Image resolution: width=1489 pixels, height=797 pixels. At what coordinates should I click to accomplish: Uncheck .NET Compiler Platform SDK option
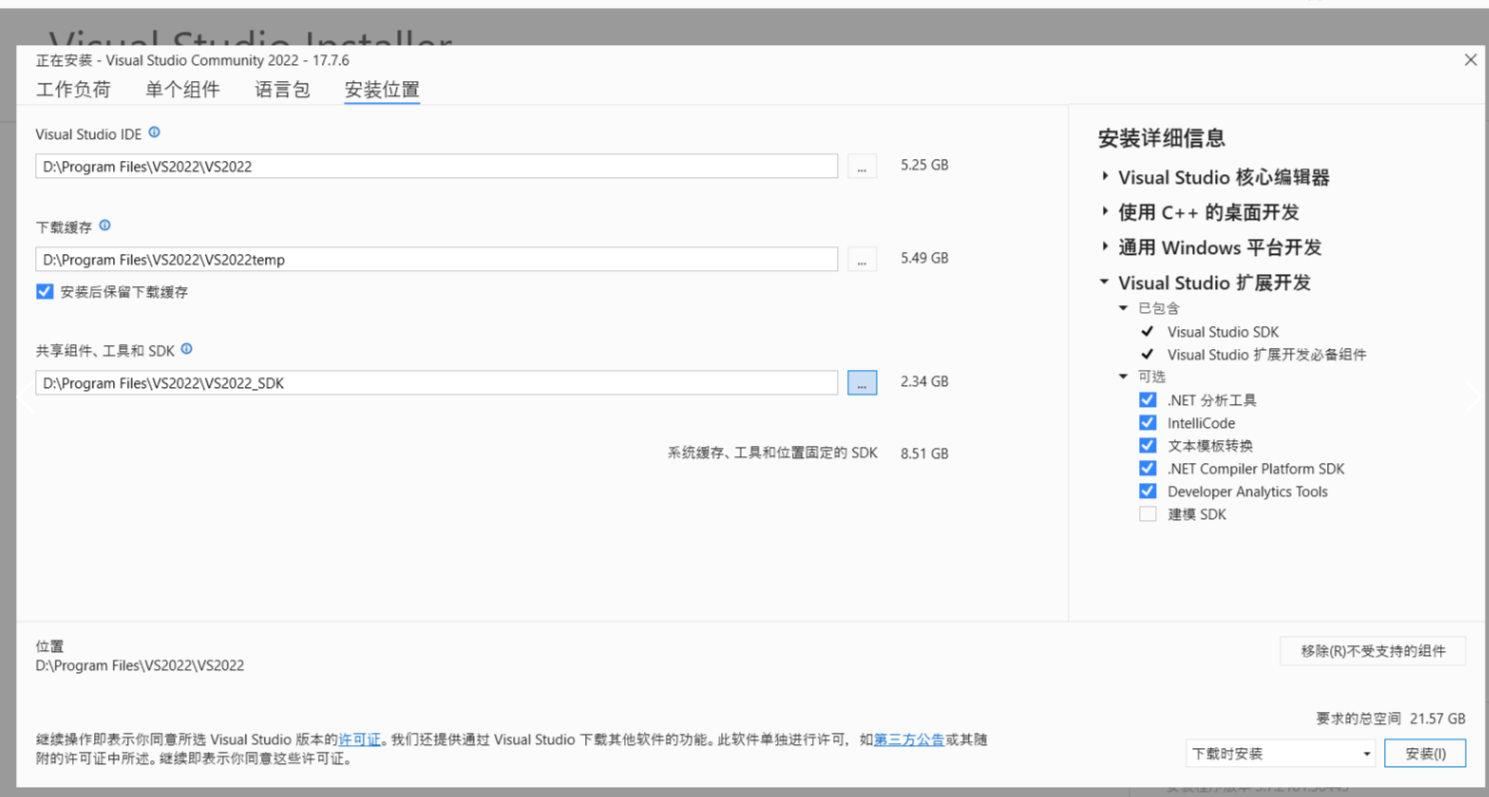[x=1148, y=468]
